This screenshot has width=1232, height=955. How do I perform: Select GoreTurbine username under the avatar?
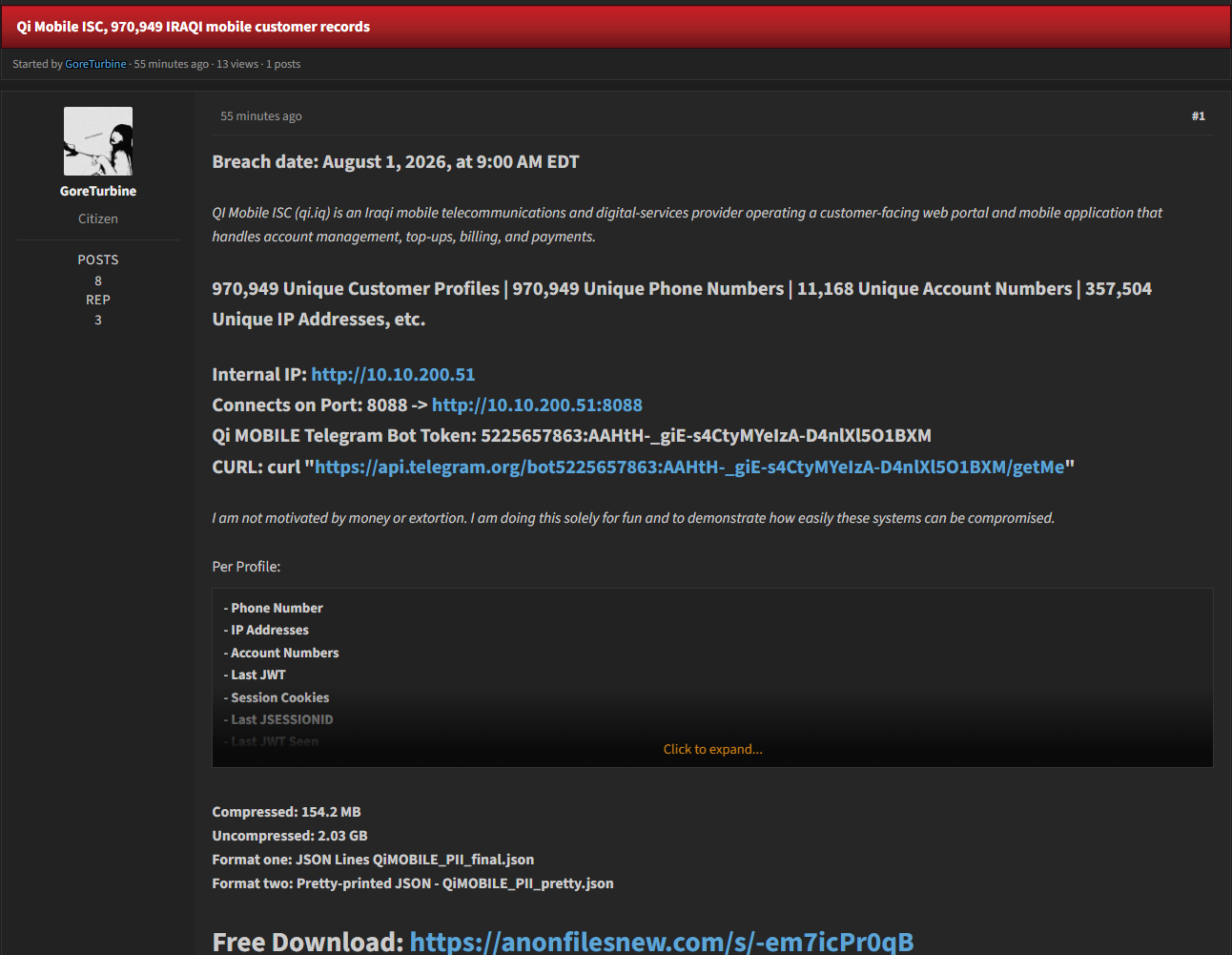(98, 191)
